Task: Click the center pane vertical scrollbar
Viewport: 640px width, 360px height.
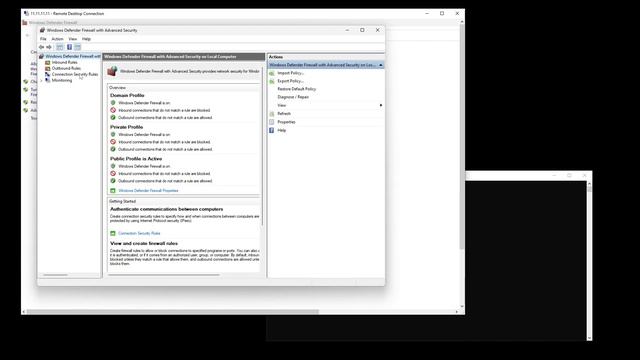Action: [262, 147]
